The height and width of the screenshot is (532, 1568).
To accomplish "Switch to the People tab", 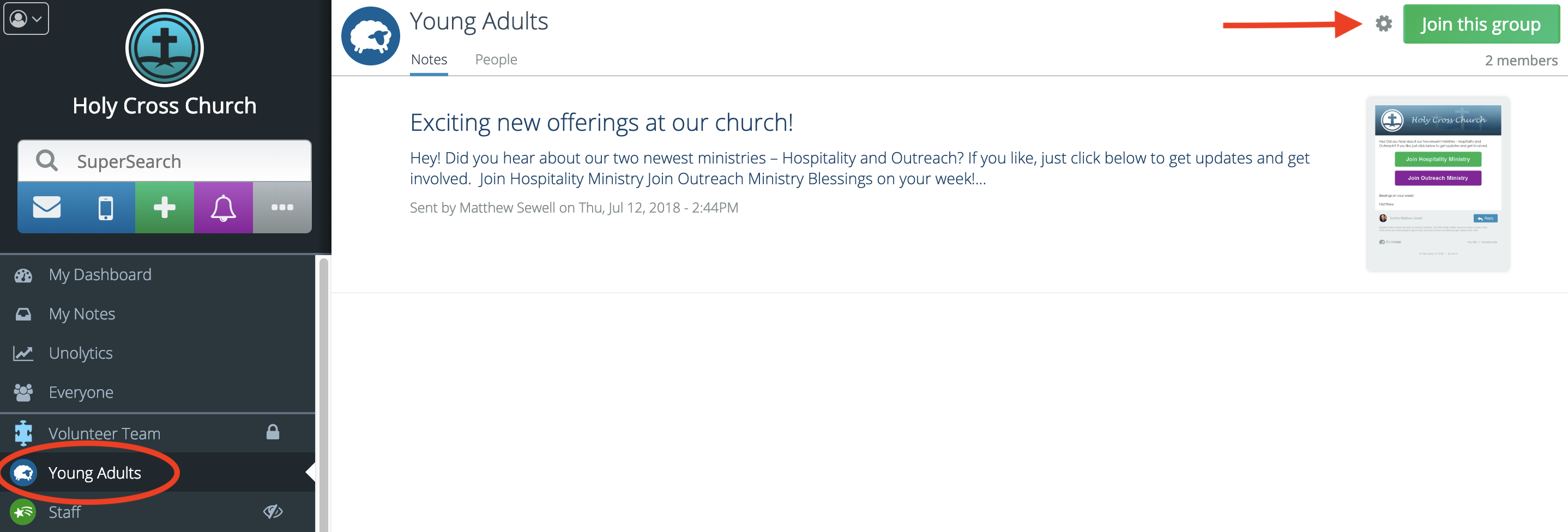I will [496, 59].
